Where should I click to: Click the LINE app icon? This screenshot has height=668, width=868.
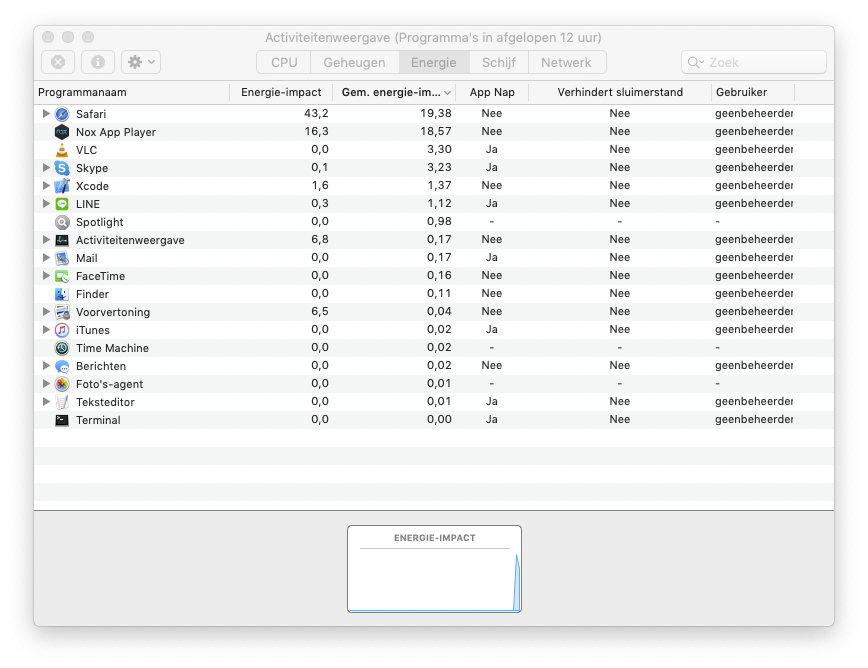tap(62, 204)
